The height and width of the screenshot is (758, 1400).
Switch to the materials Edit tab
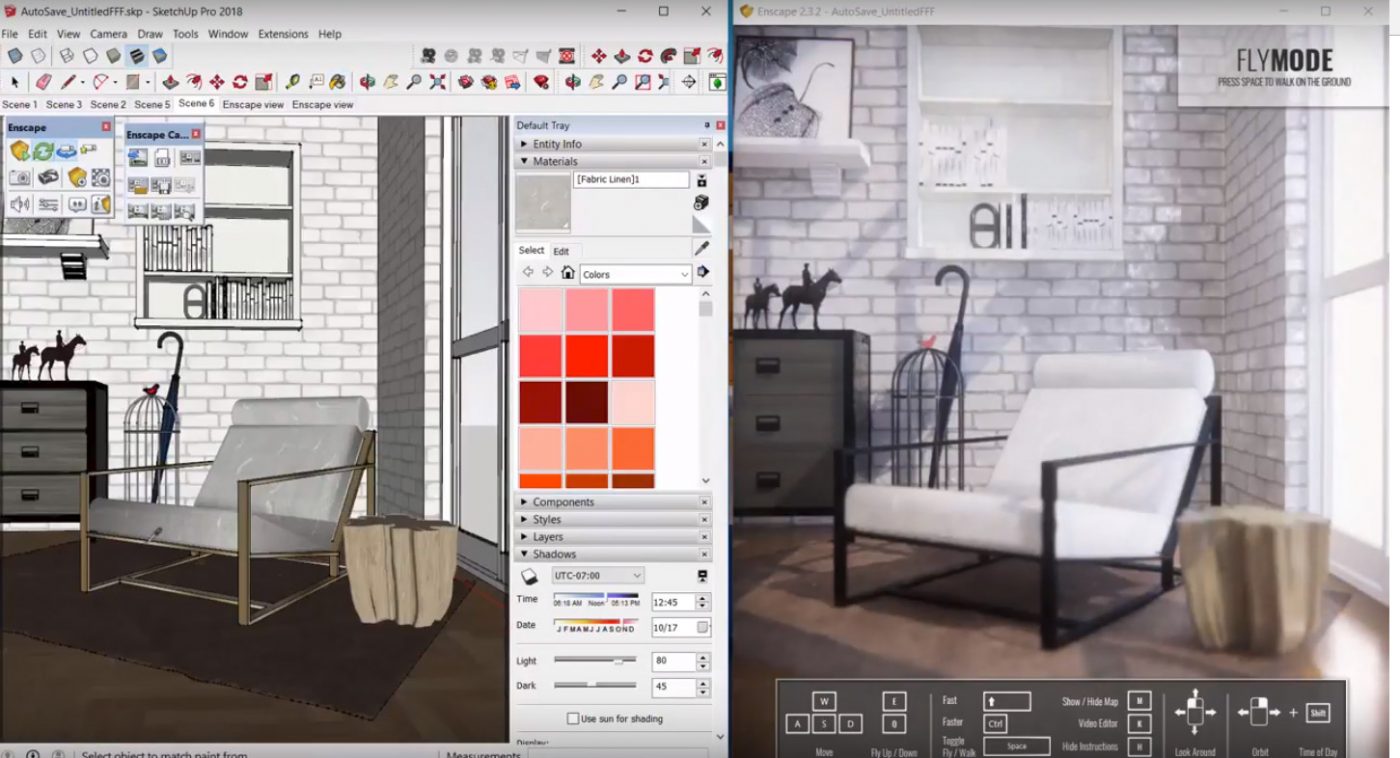pos(561,252)
